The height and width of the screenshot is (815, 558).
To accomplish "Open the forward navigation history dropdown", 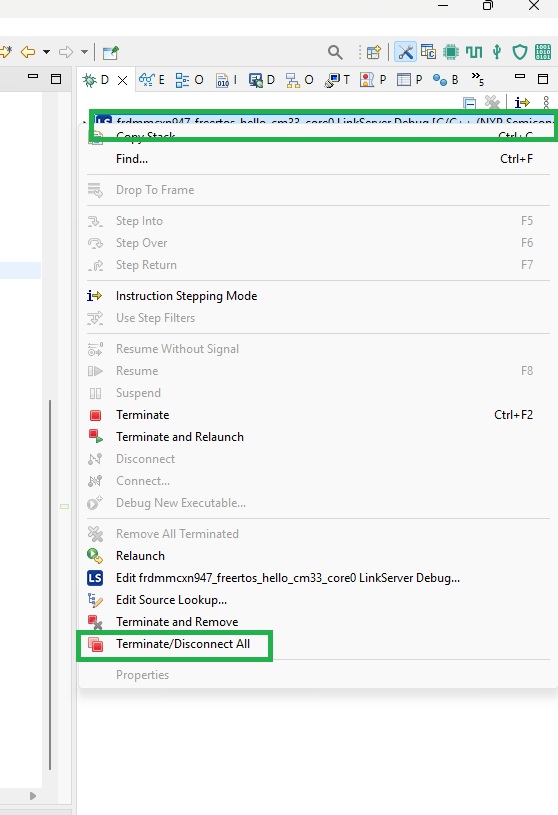I will [84, 52].
